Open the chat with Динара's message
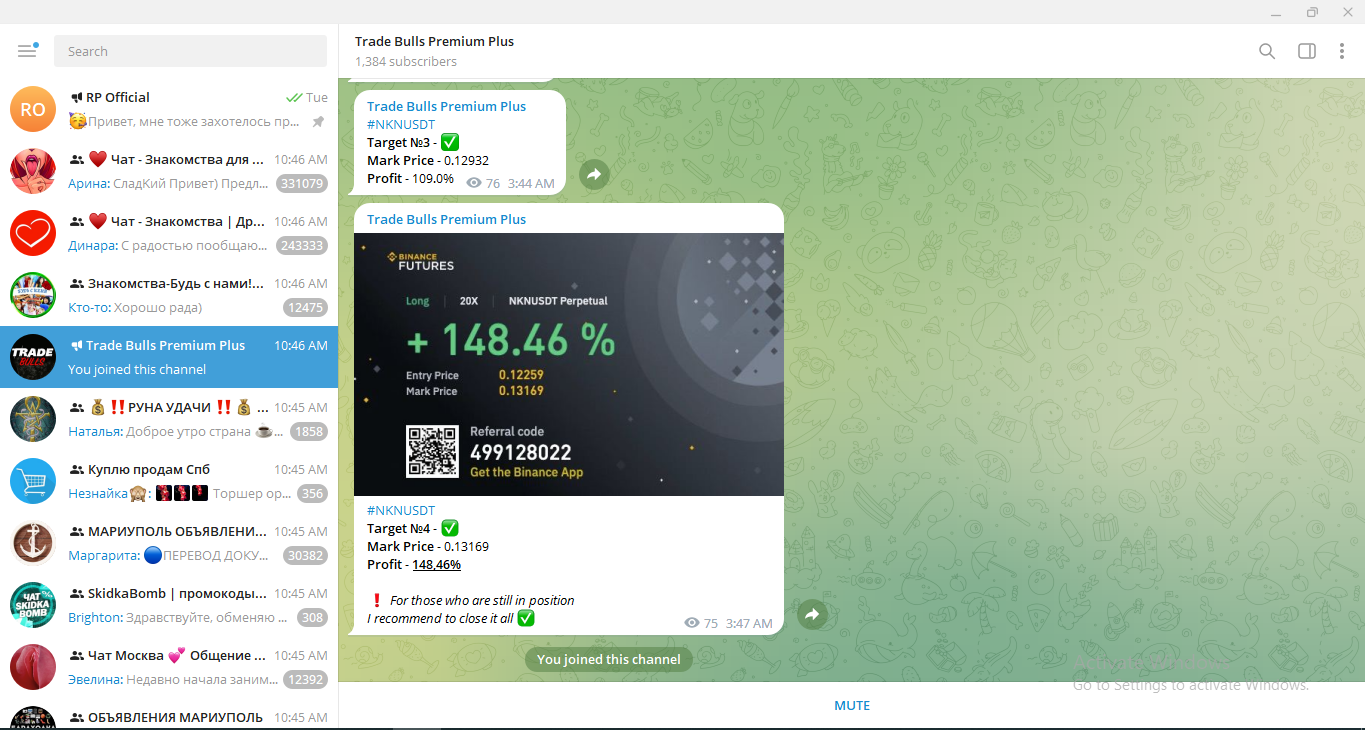This screenshot has height=730, width=1365. (169, 233)
